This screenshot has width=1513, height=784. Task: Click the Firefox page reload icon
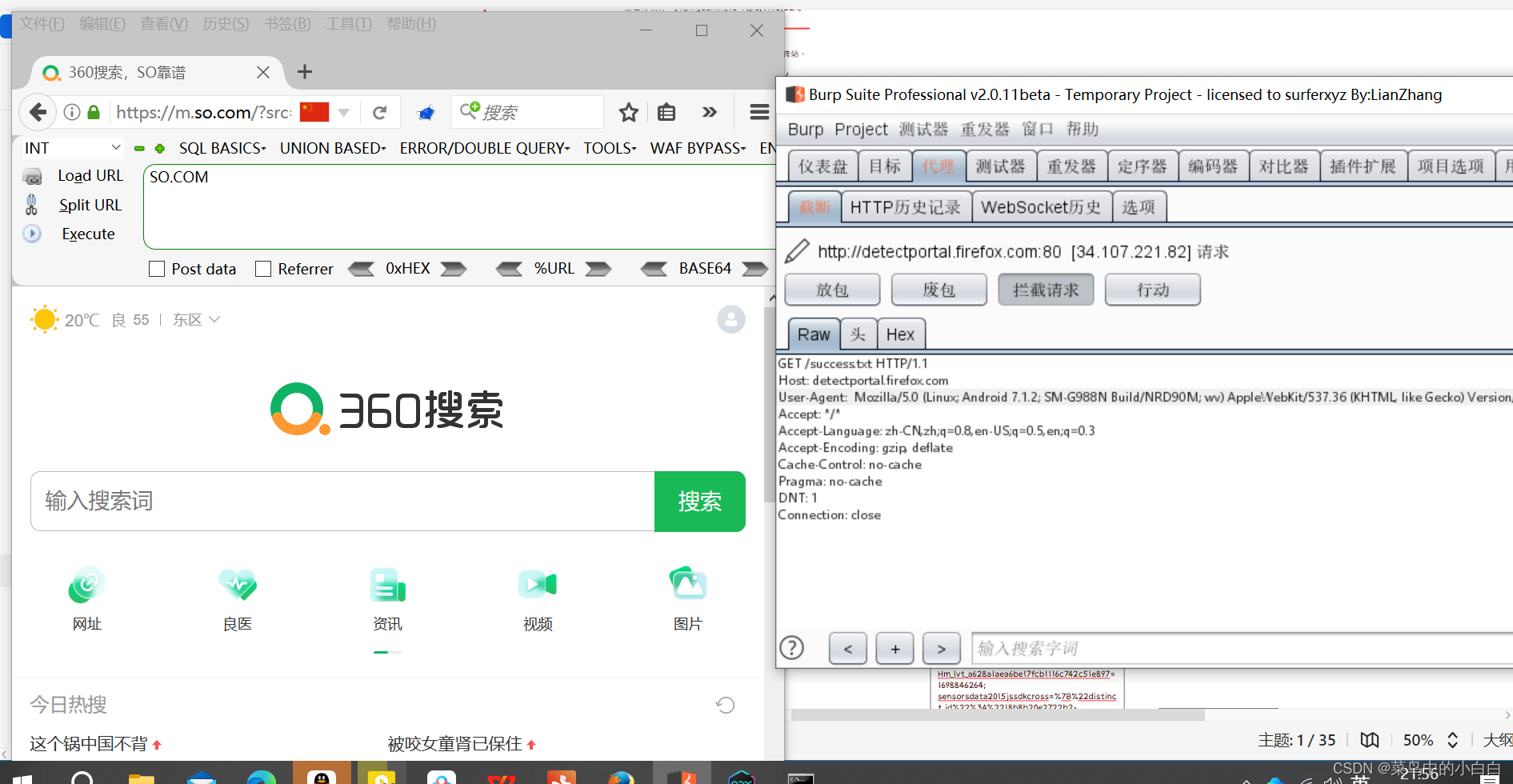click(379, 112)
